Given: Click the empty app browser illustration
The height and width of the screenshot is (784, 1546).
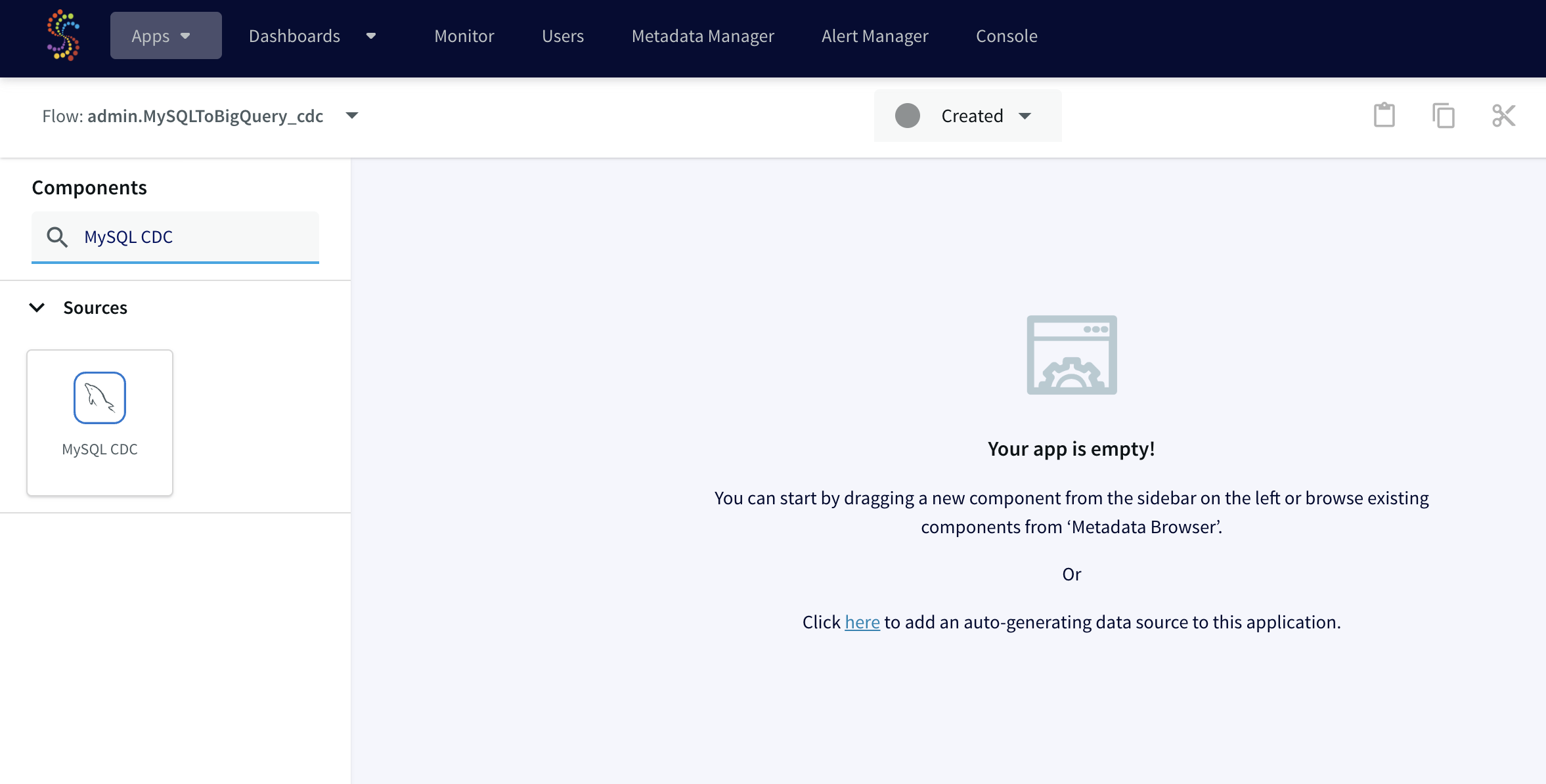Looking at the screenshot, I should tap(1072, 355).
